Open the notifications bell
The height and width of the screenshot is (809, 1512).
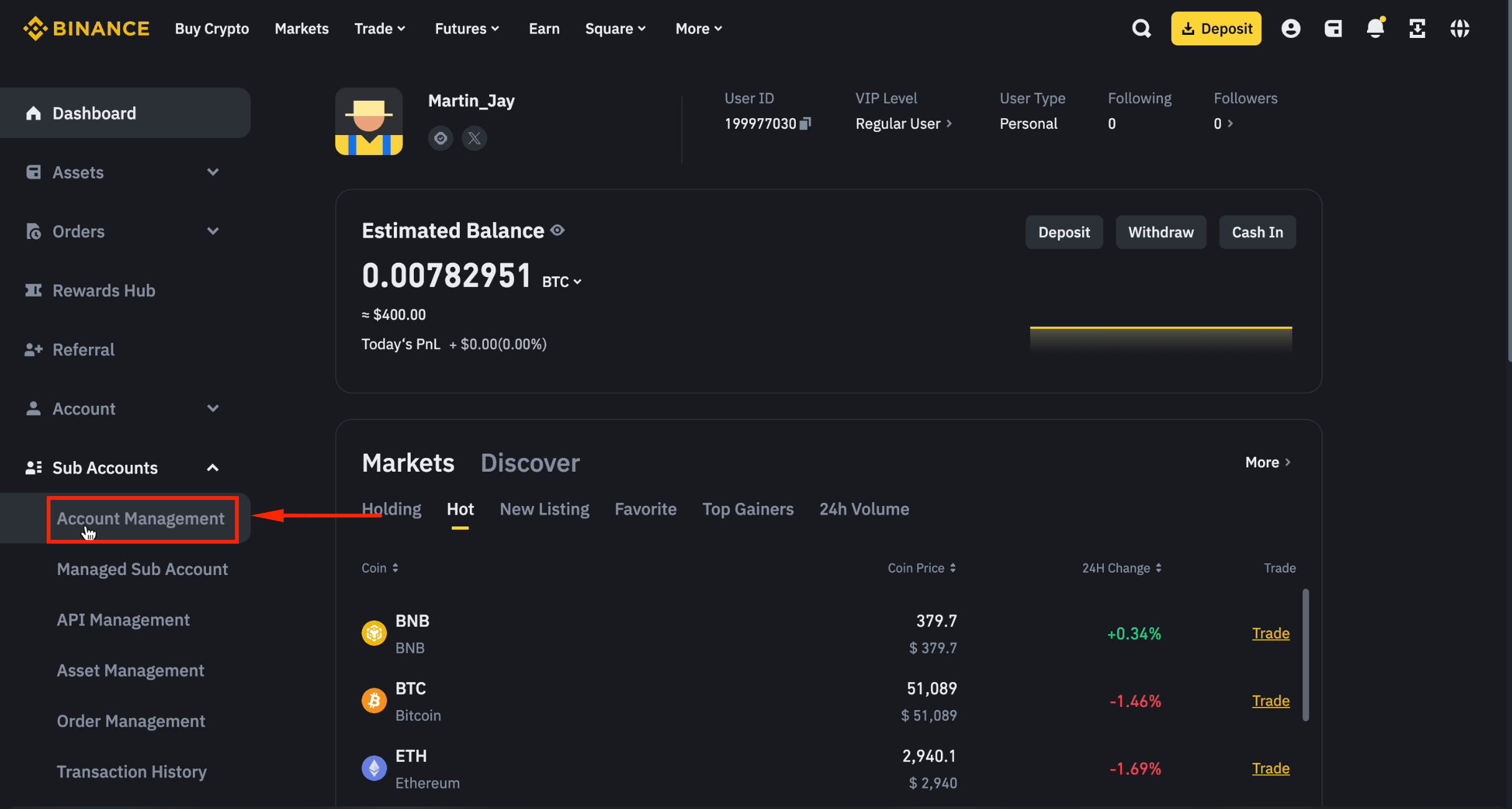pos(1375,28)
